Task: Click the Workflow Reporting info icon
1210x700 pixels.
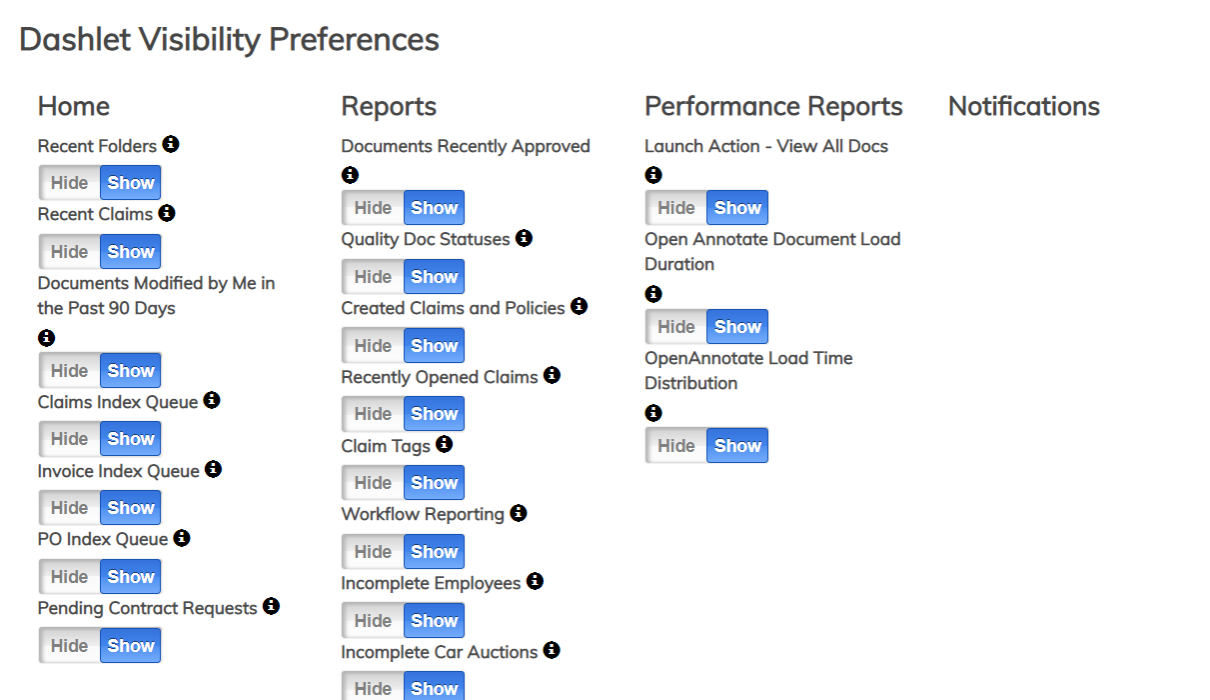Action: pos(518,513)
